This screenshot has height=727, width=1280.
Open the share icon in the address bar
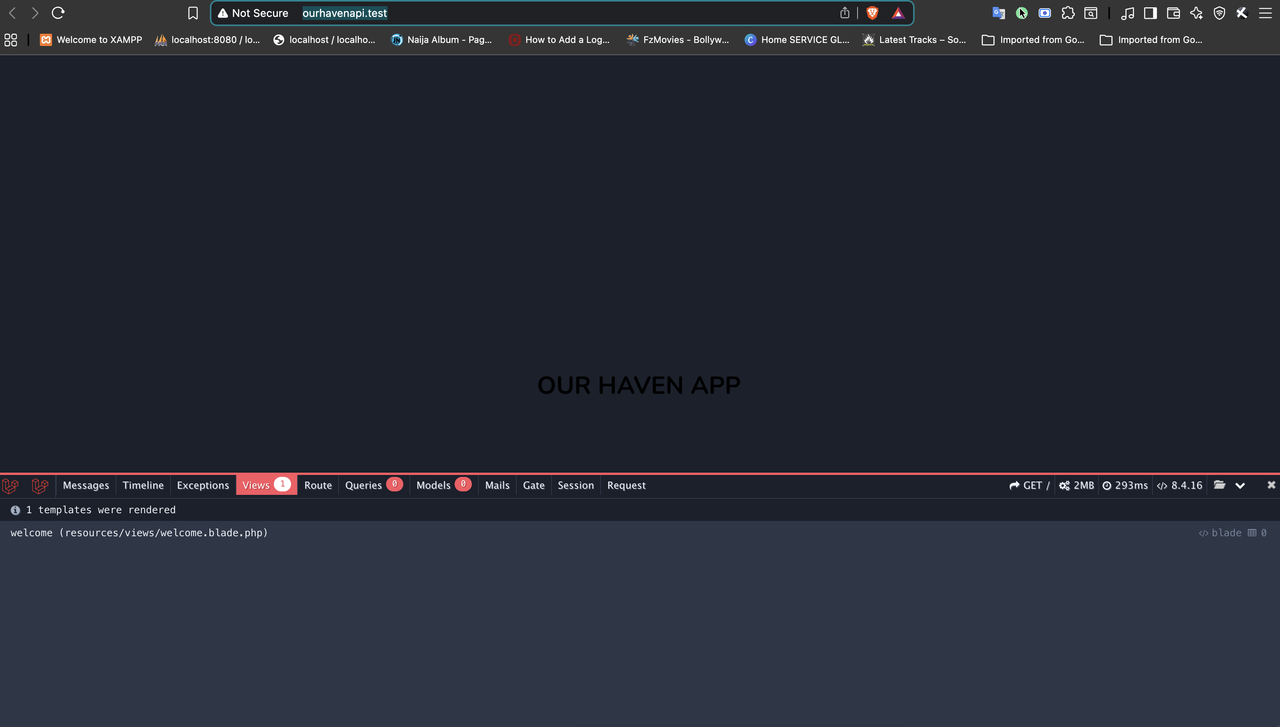pyautogui.click(x=845, y=13)
